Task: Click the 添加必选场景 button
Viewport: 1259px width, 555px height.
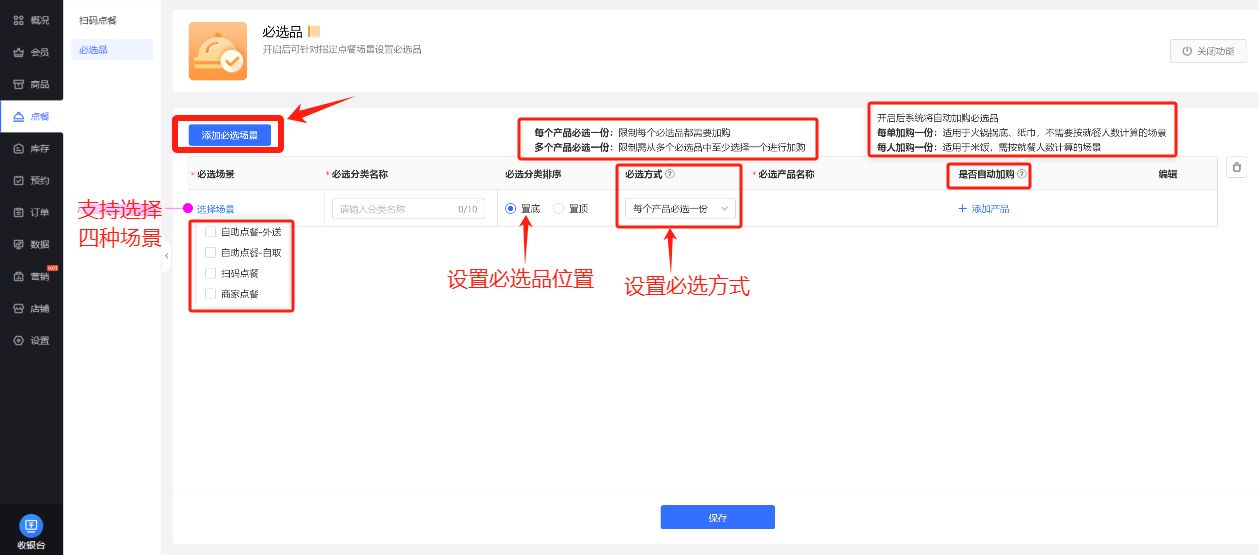Action: [x=230, y=135]
